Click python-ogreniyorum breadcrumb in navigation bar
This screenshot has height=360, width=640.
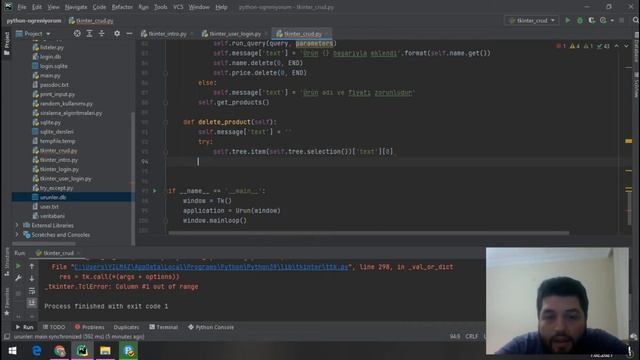[x=34, y=20]
